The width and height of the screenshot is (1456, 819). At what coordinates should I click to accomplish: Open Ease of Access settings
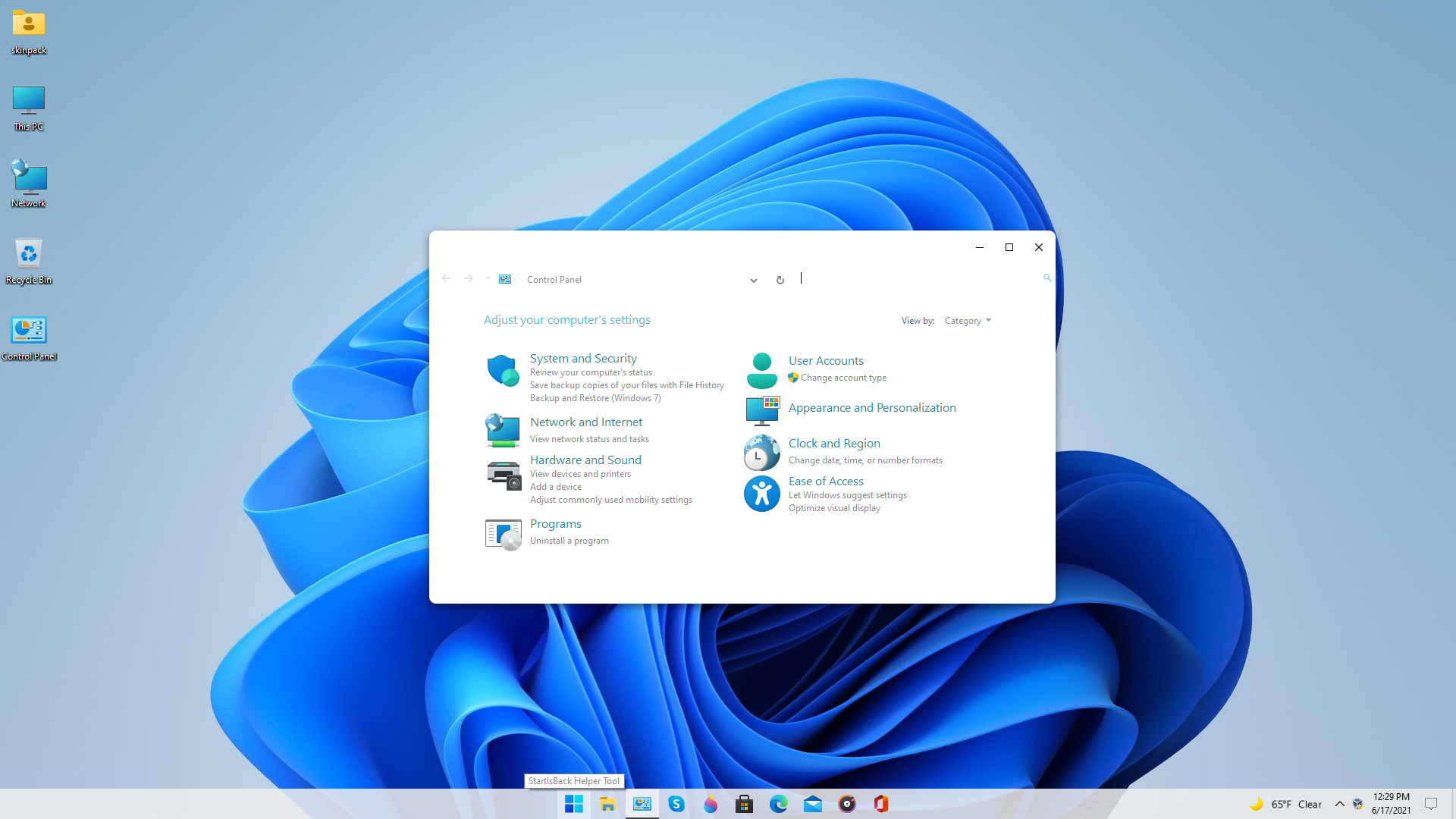click(x=826, y=480)
